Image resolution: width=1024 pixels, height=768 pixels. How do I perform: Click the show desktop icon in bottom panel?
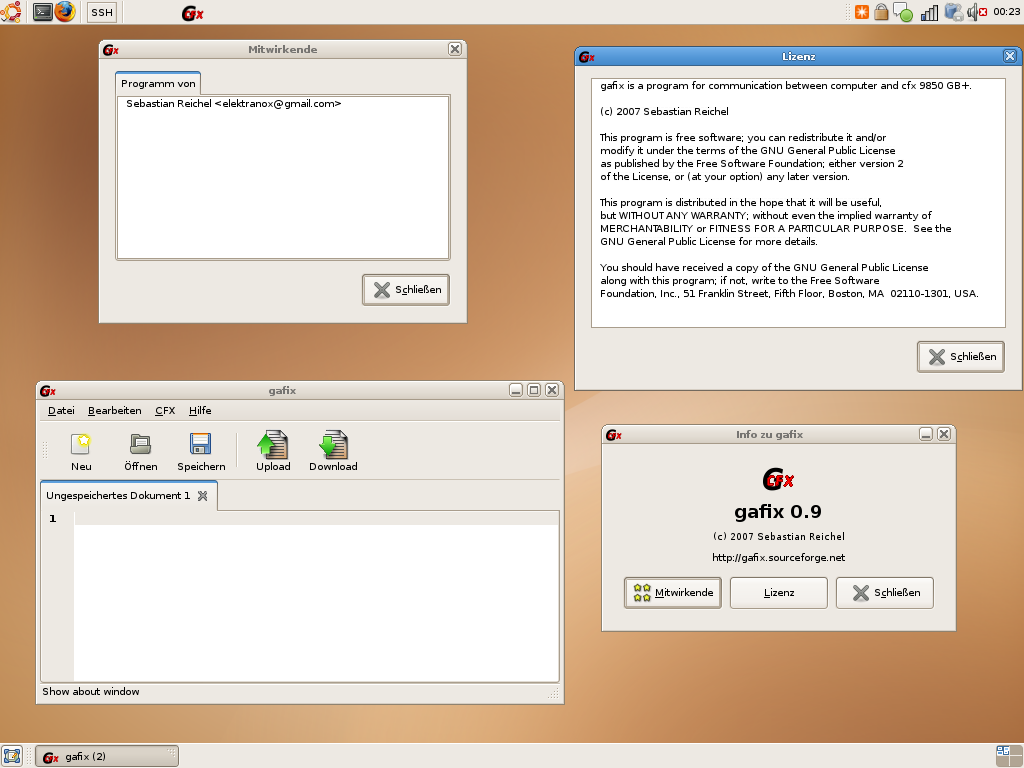click(x=12, y=755)
